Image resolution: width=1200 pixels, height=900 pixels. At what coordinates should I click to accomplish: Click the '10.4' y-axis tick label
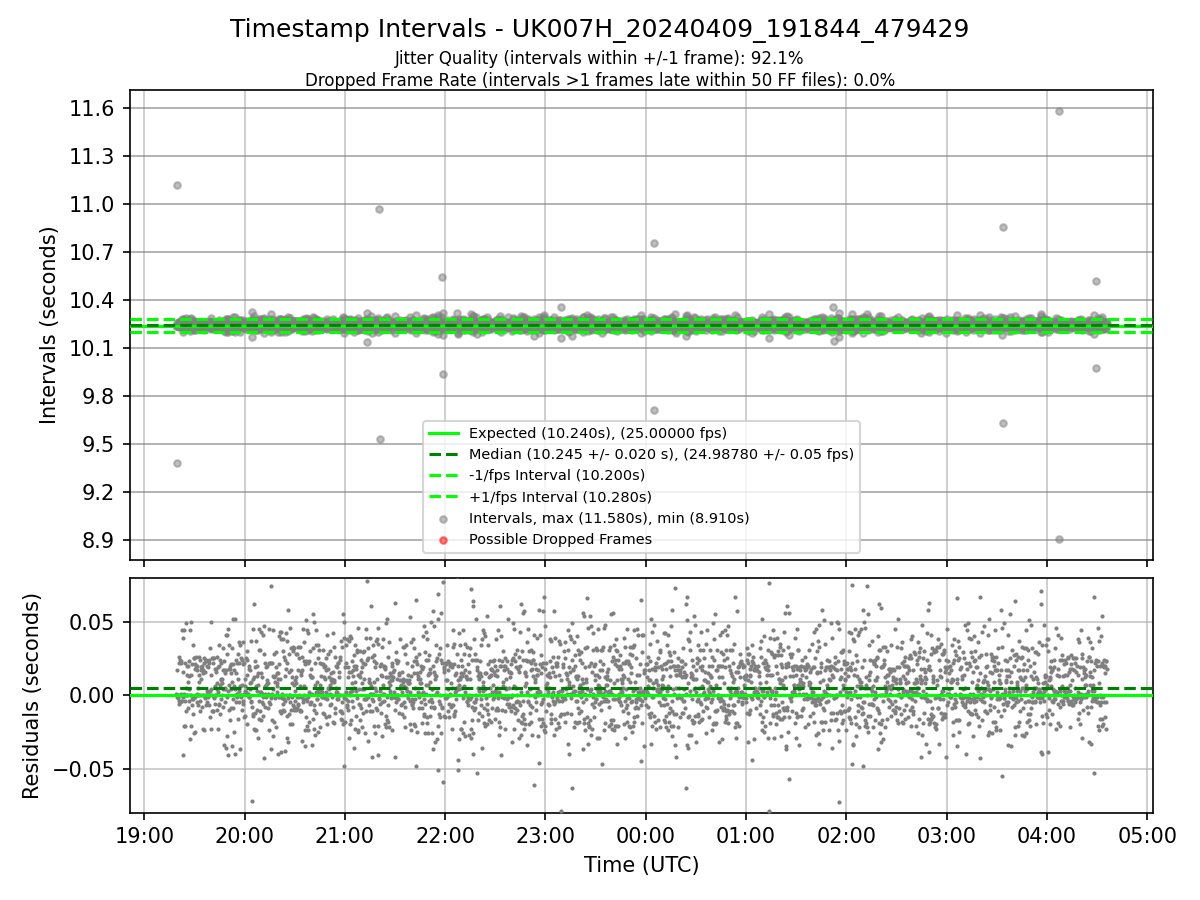pyautogui.click(x=92, y=300)
